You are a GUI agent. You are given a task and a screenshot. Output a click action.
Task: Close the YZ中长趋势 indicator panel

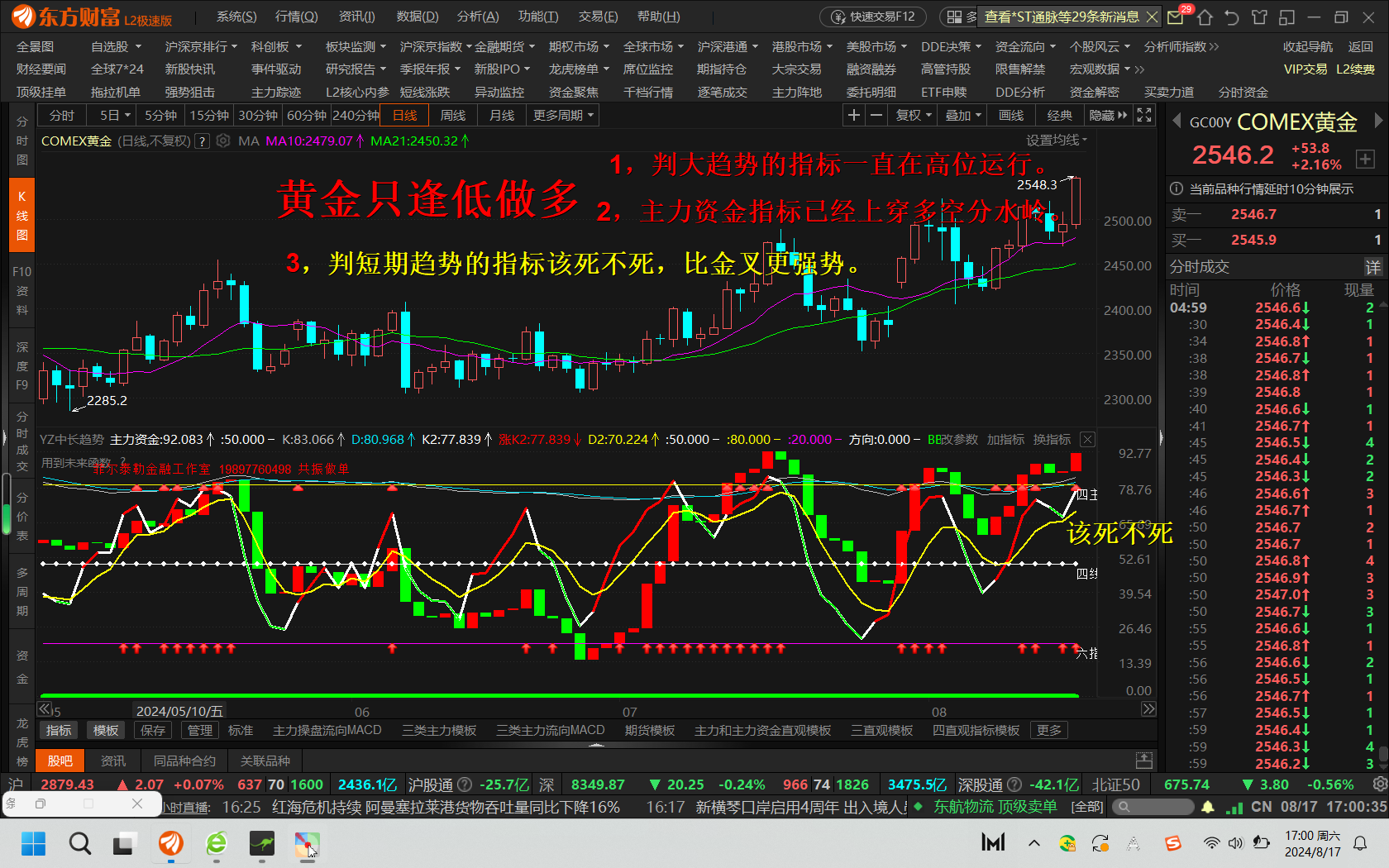click(x=1088, y=440)
